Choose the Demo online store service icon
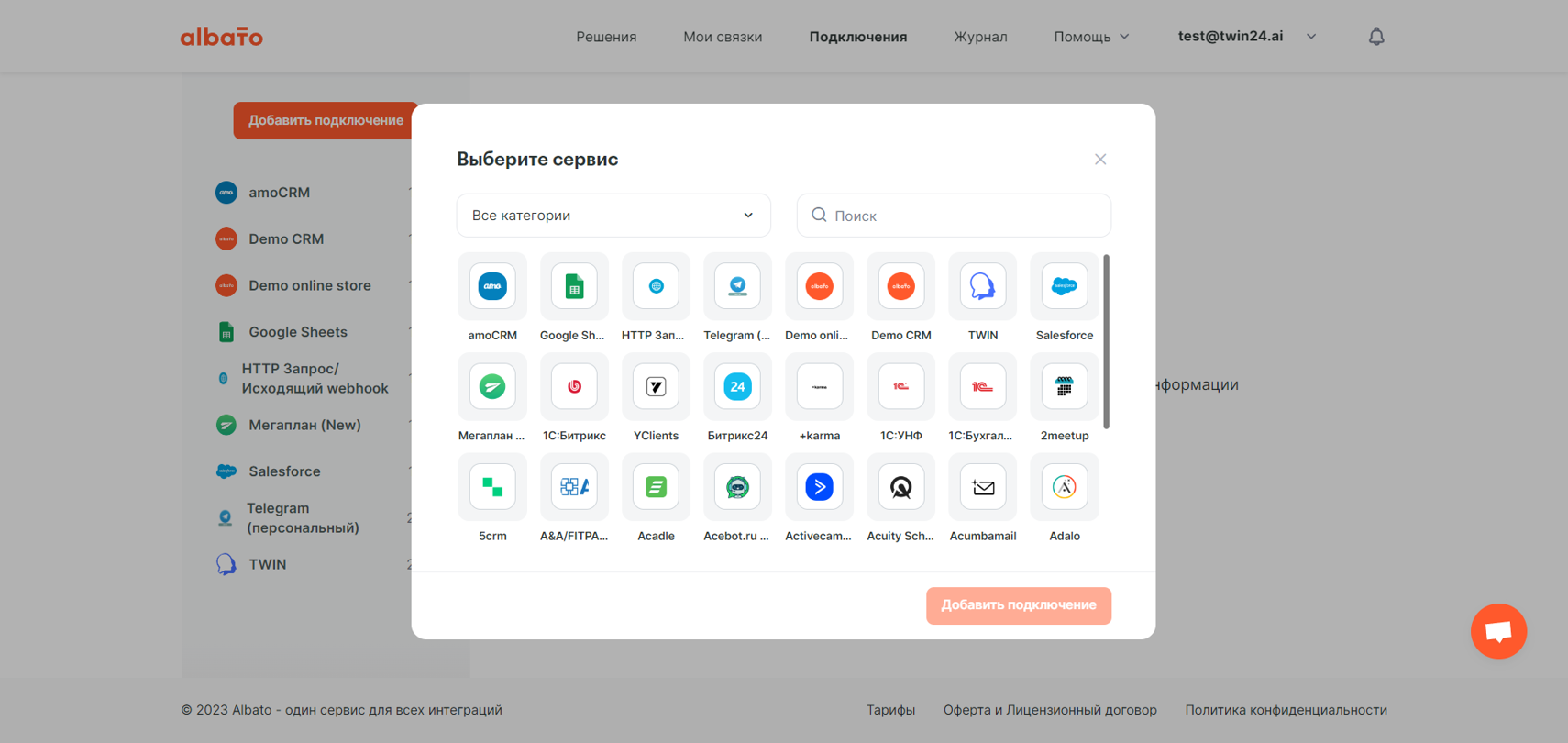1568x743 pixels. 819,286
